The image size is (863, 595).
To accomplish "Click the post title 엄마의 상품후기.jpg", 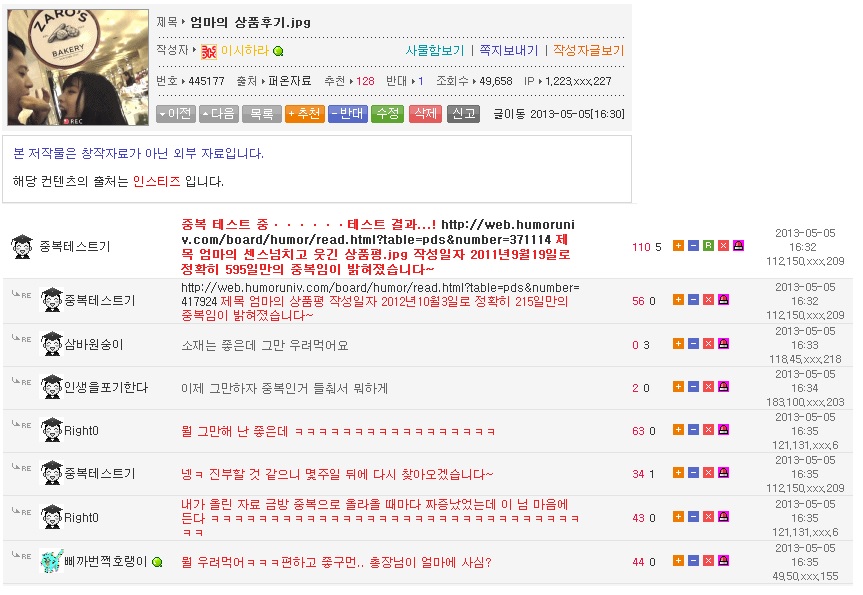I will pos(250,23).
